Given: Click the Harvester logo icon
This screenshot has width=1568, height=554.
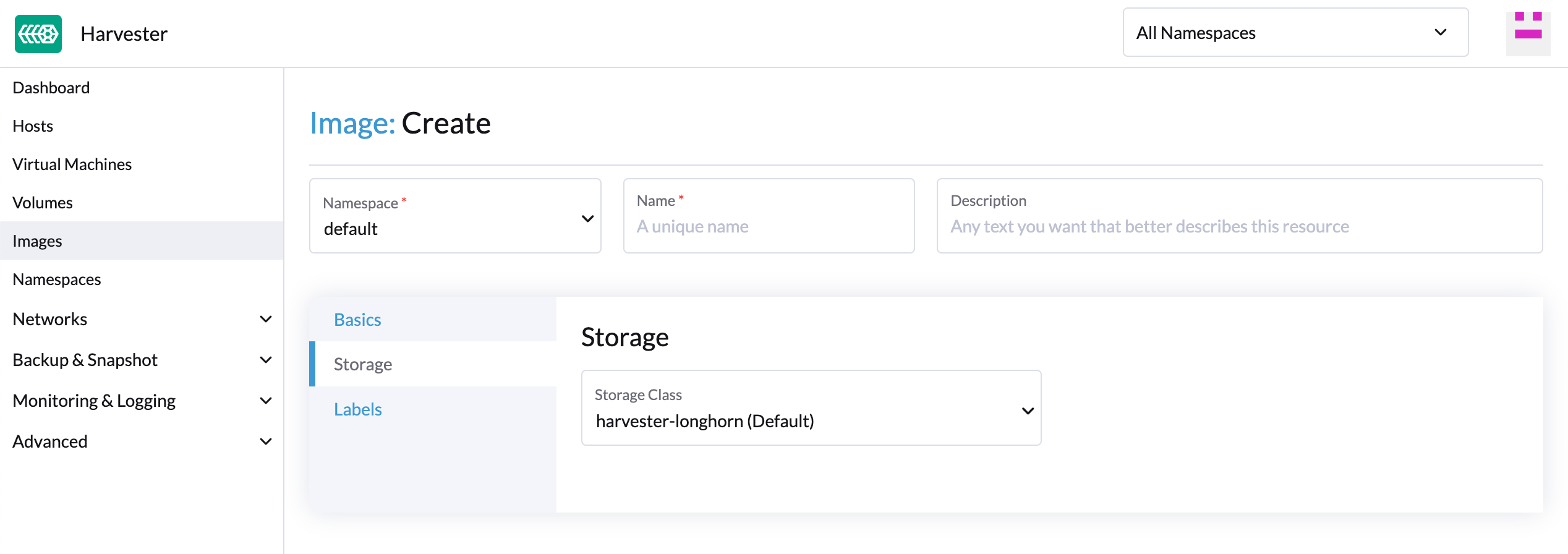Looking at the screenshot, I should pos(38,34).
